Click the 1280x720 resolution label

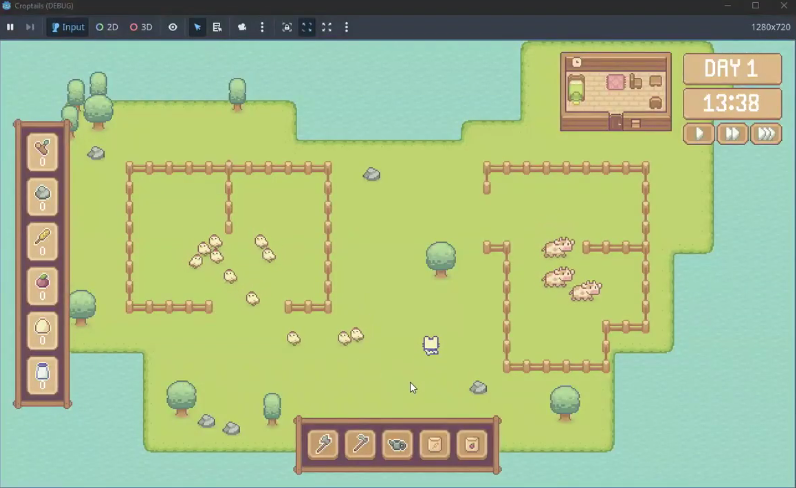770,27
